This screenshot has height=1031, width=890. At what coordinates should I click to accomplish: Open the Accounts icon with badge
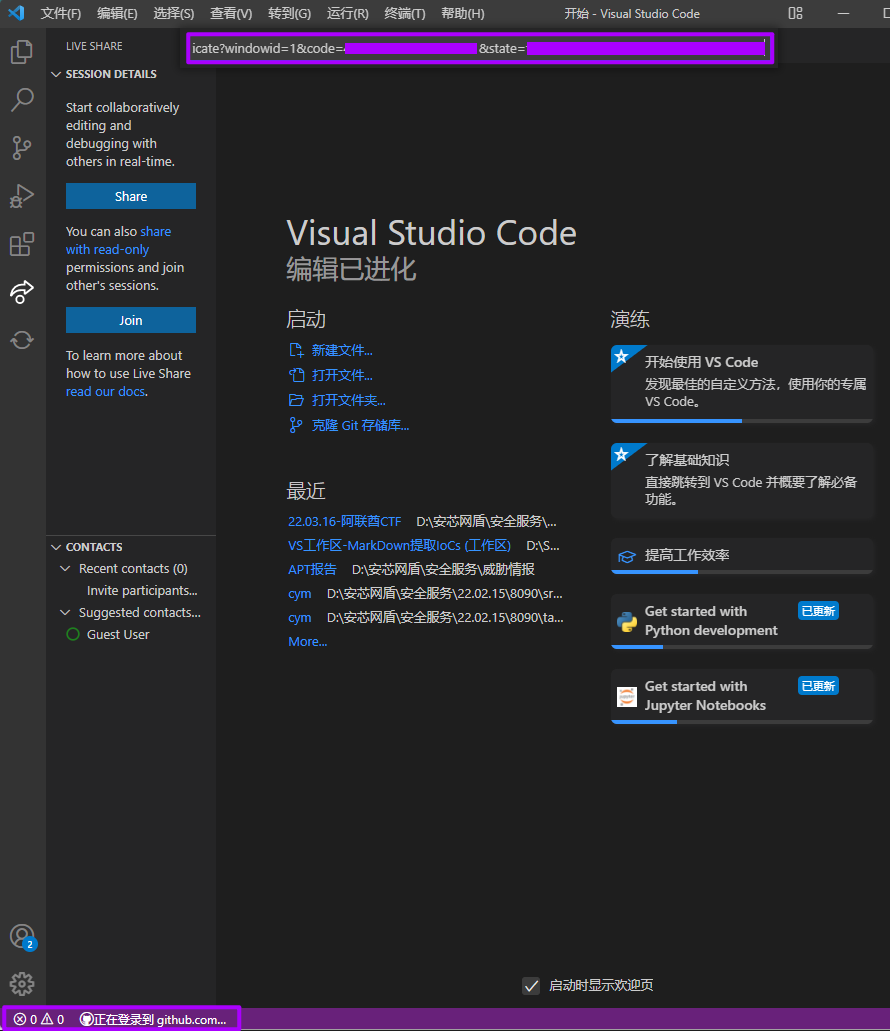tap(22, 937)
